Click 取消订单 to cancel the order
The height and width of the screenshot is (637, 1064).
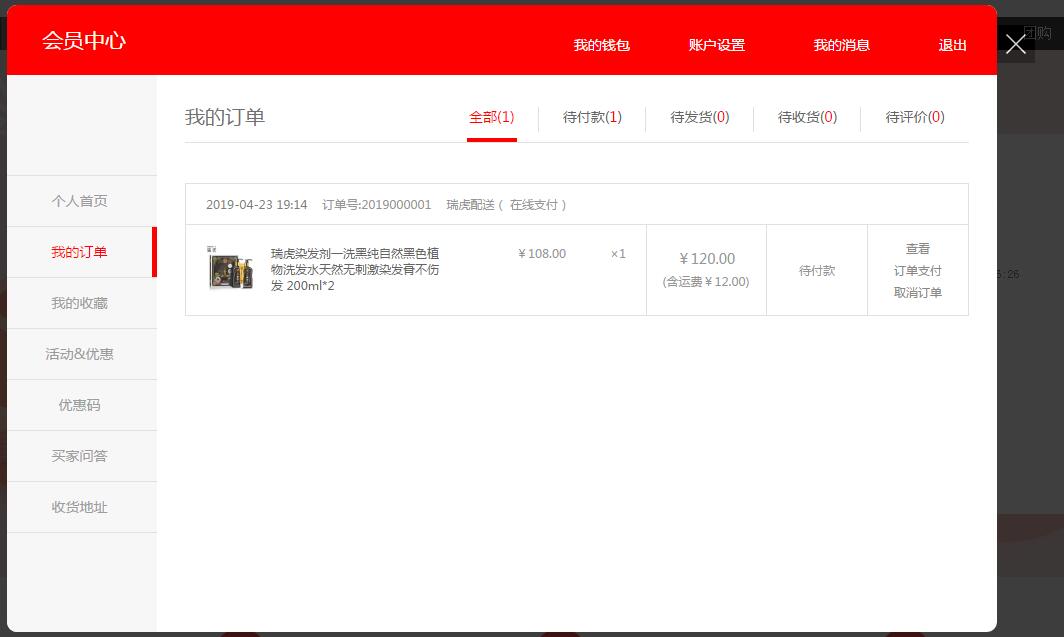tap(917, 292)
